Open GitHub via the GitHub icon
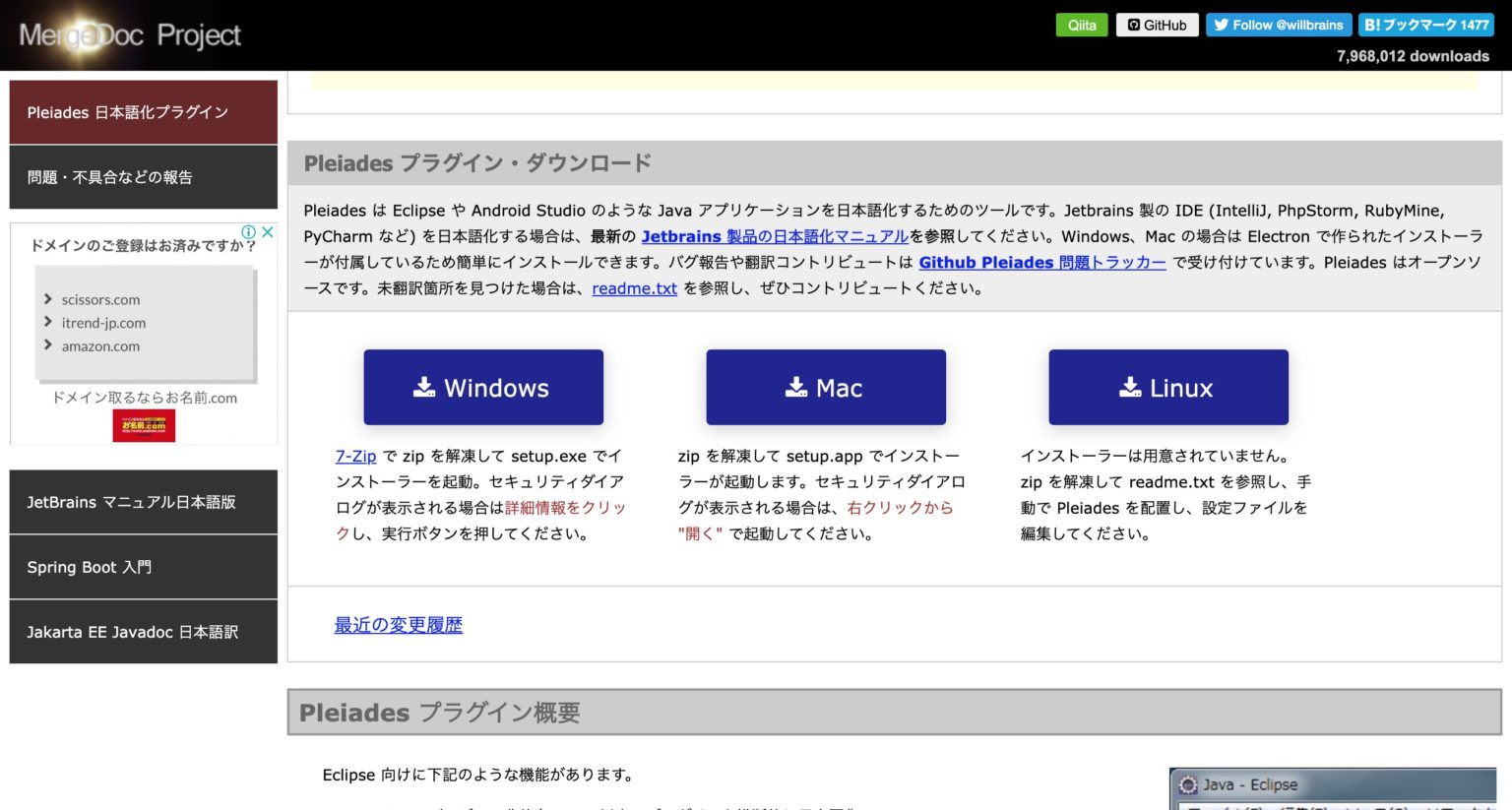 click(x=1135, y=25)
